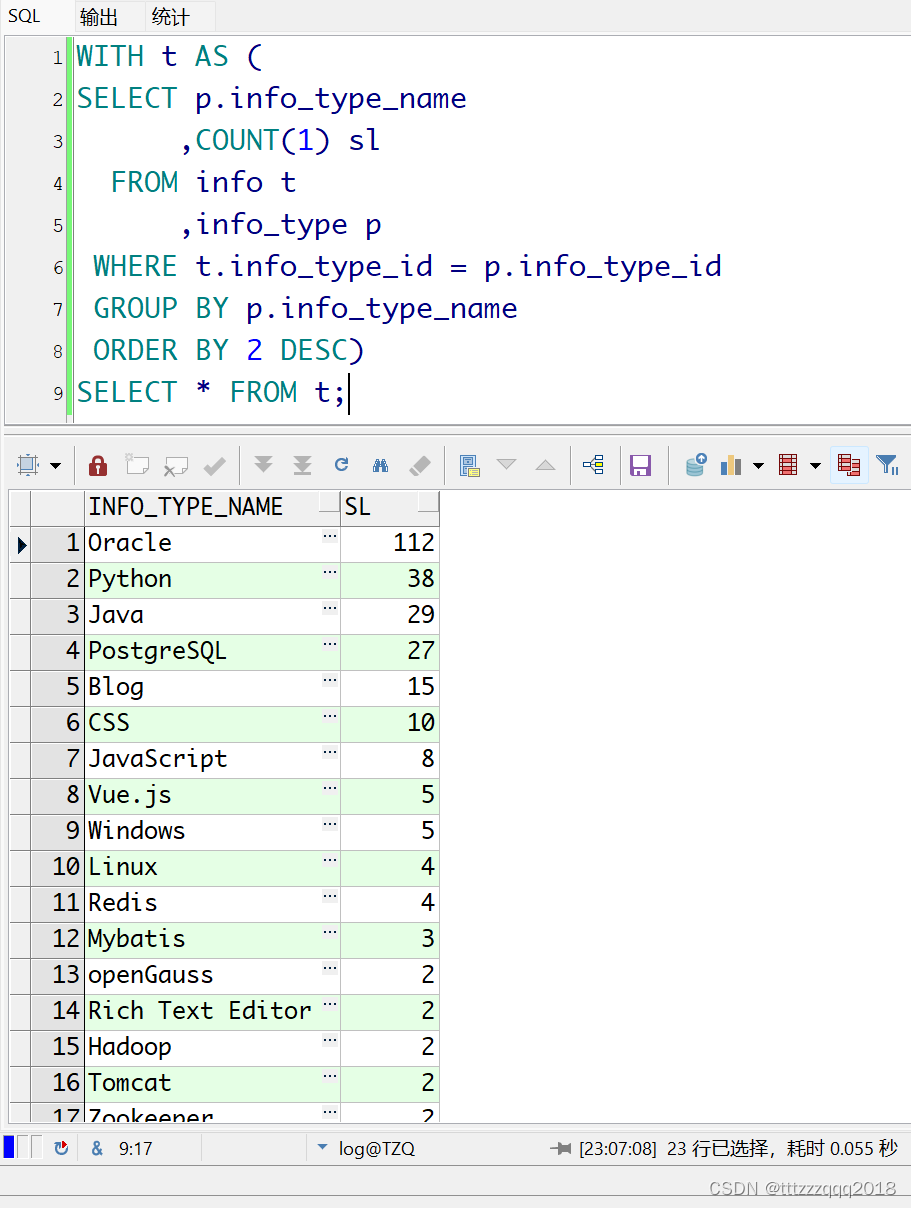Open the SL header sort marker
Image resolution: width=911 pixels, height=1208 pixels.
[428, 503]
